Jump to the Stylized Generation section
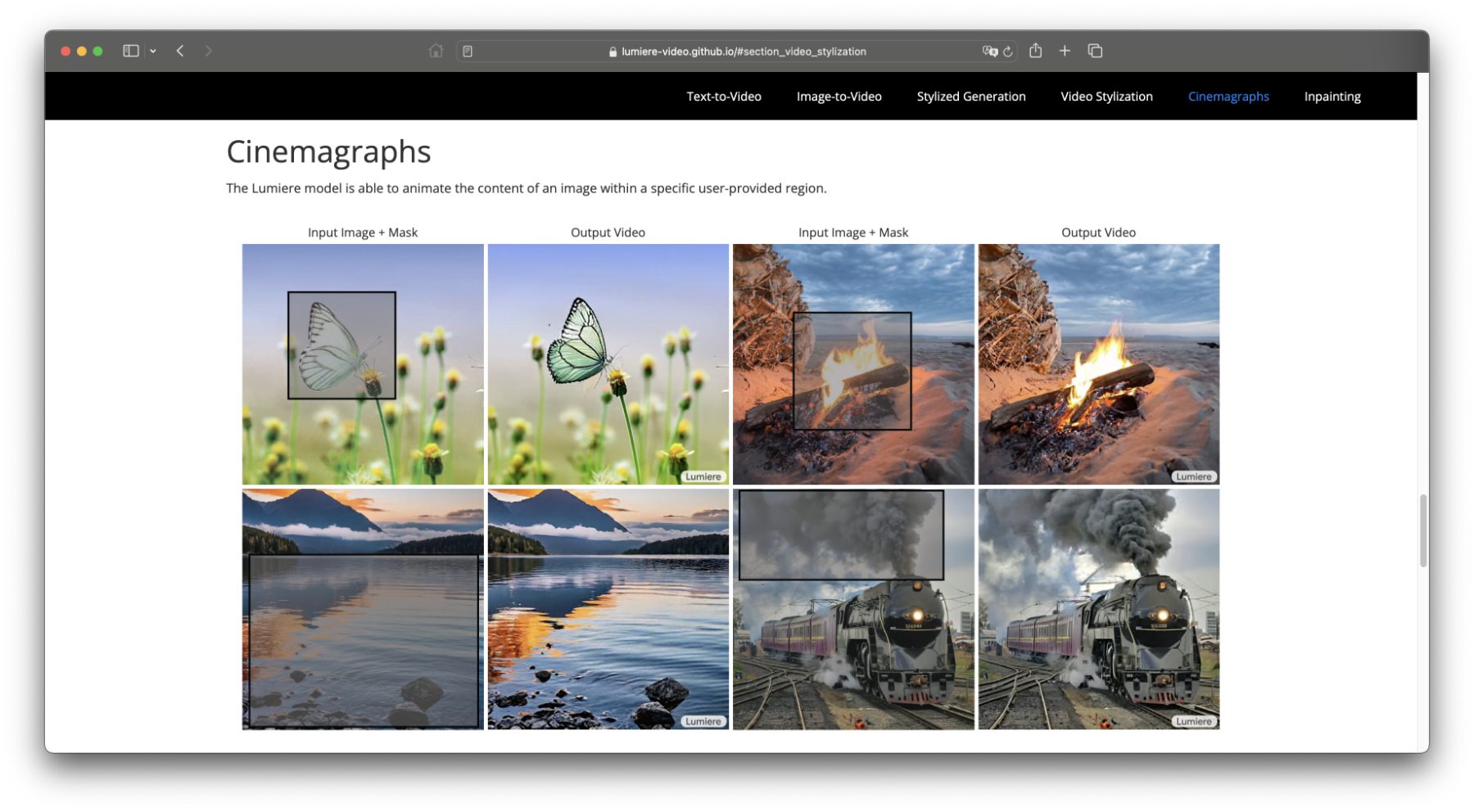 970,97
